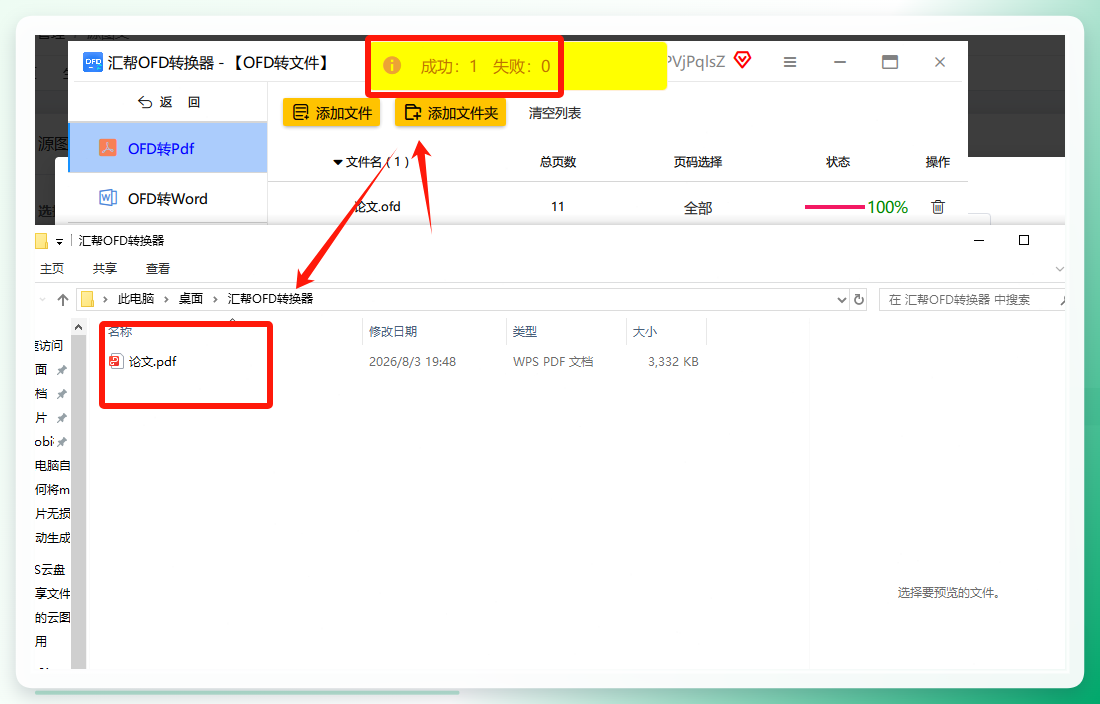Open the 查看 ribbon tab in Explorer

click(x=158, y=269)
